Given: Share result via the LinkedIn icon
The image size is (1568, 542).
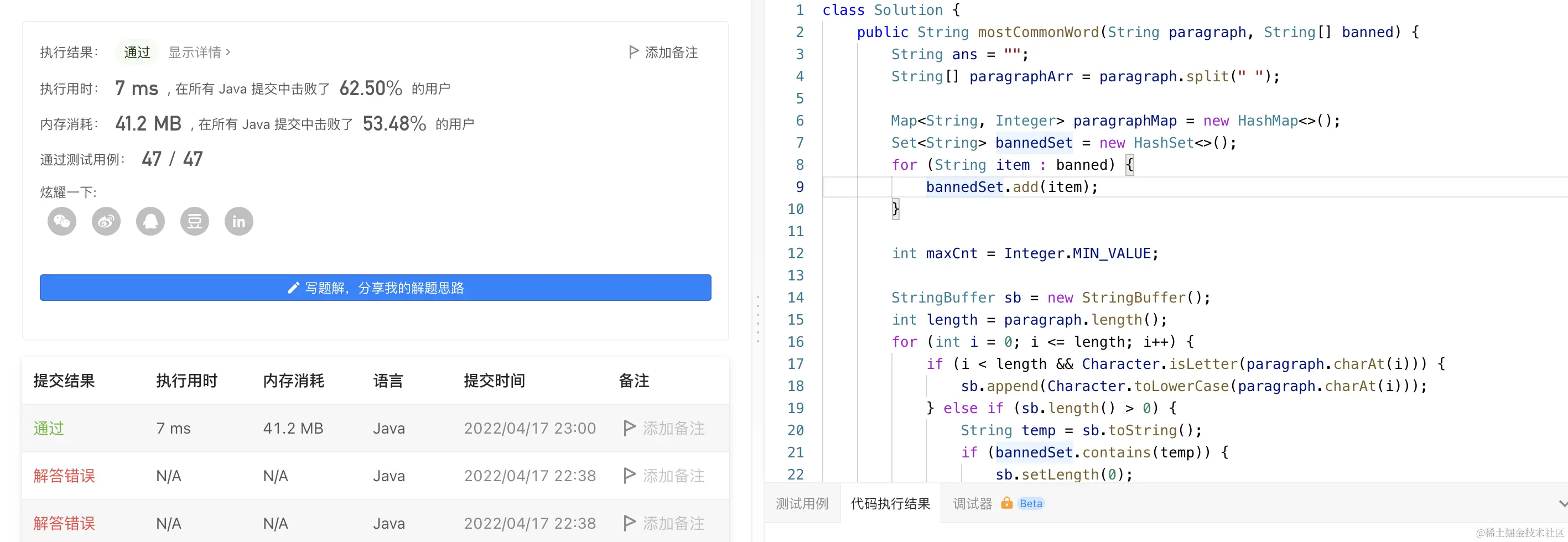Looking at the screenshot, I should point(238,221).
